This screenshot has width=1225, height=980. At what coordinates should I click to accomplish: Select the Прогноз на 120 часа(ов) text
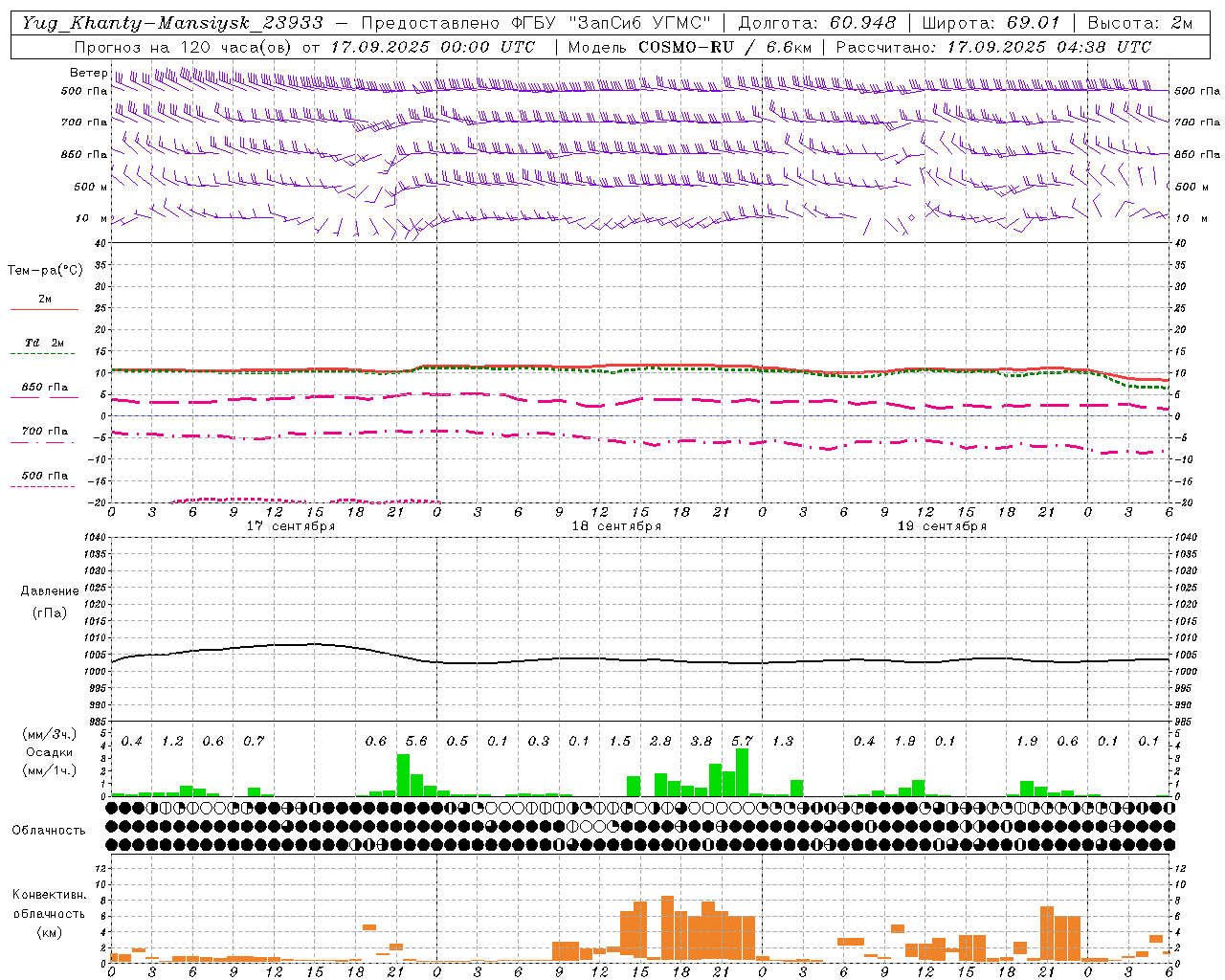(x=185, y=47)
